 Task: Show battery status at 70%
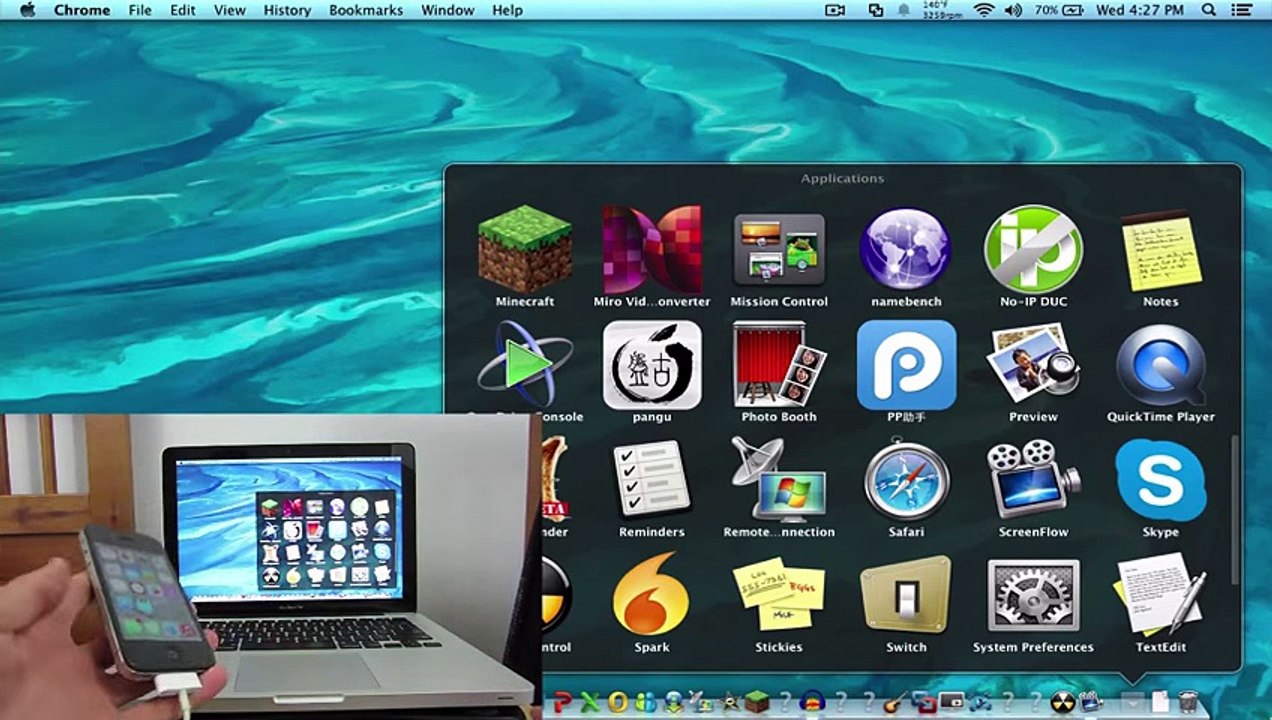[x=1060, y=10]
